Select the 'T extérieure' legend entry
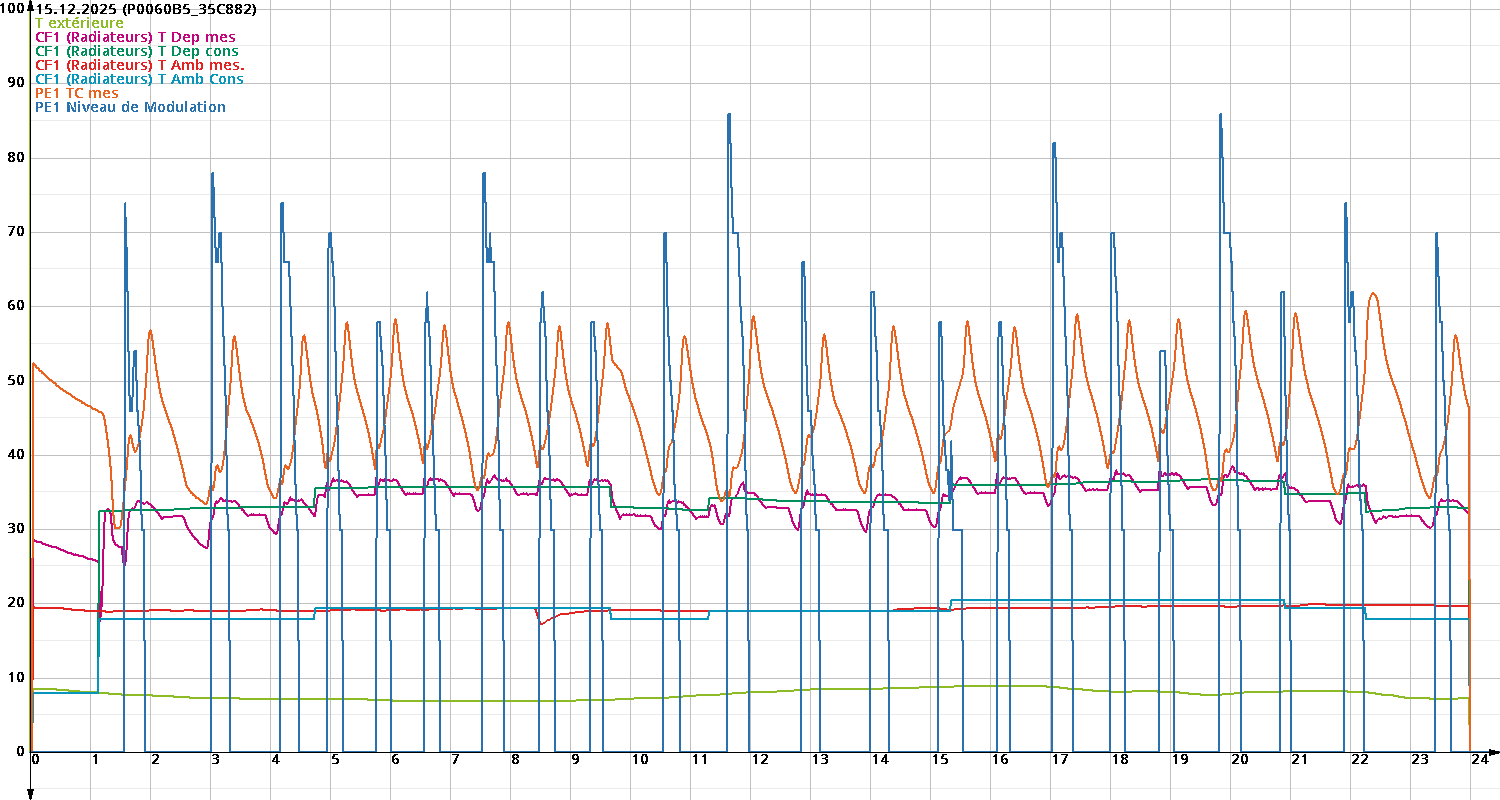Image resolution: width=1500 pixels, height=800 pixels. tap(79, 23)
